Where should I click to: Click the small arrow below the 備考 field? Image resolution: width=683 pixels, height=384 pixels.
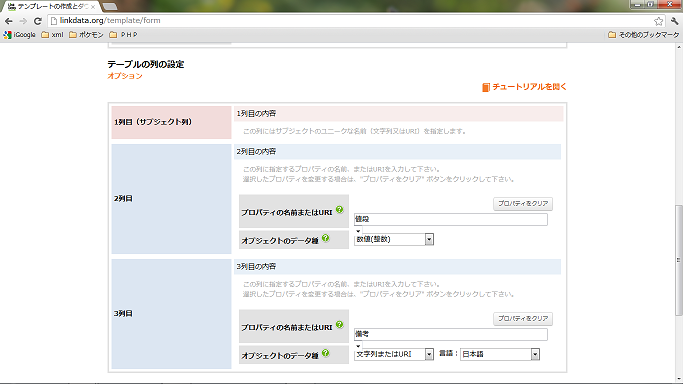tap(358, 346)
